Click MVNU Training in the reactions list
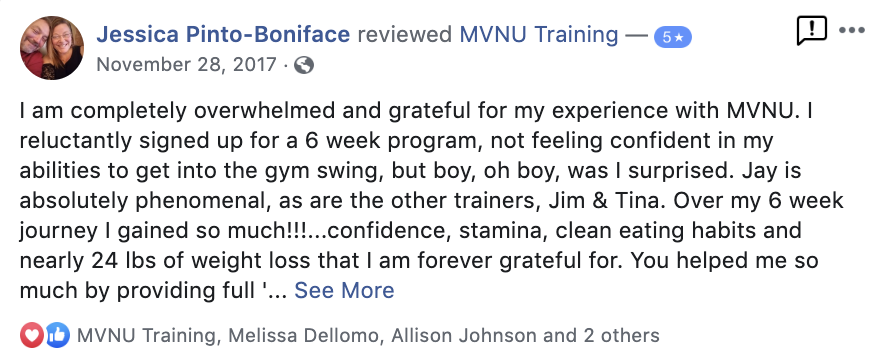874x362 pixels. tap(147, 335)
